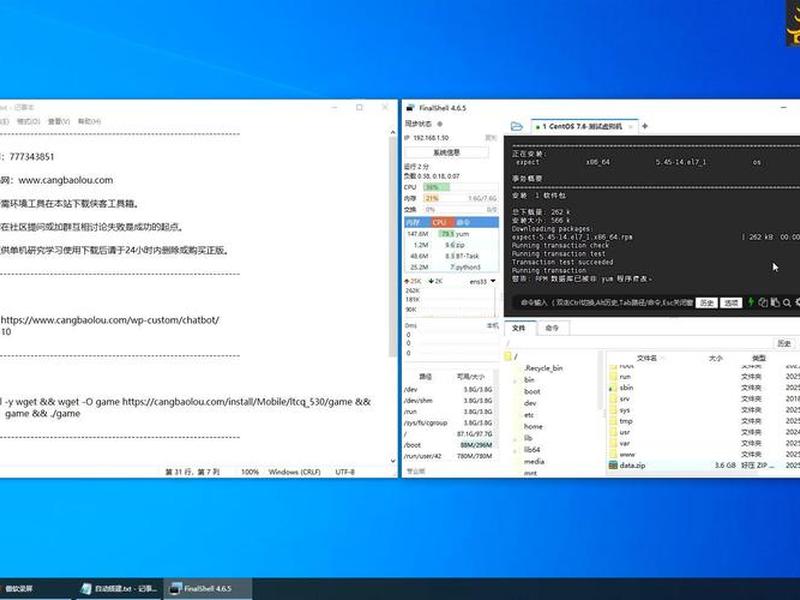Click the terminal paste icon
800x600 pixels.
(775, 303)
